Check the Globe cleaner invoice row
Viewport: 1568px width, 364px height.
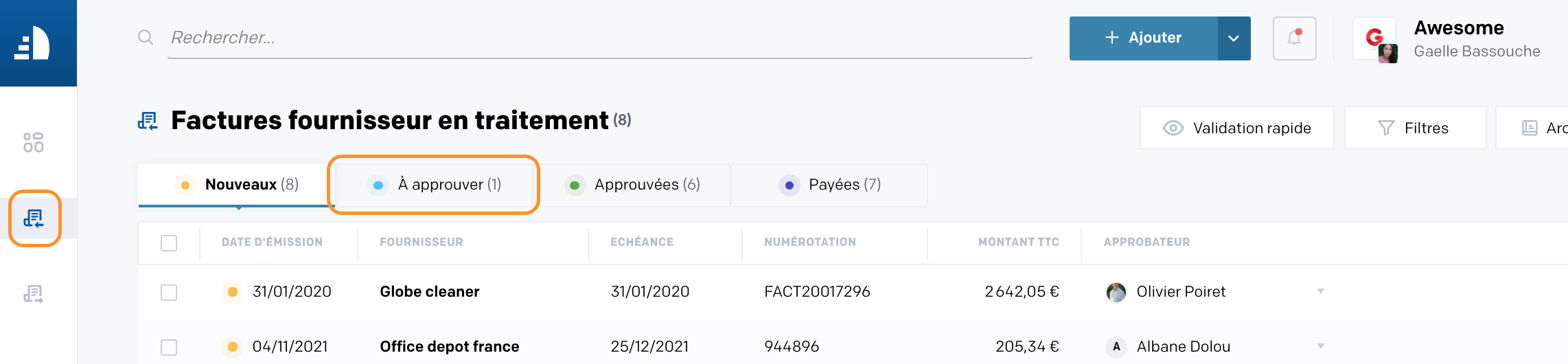[x=169, y=292]
